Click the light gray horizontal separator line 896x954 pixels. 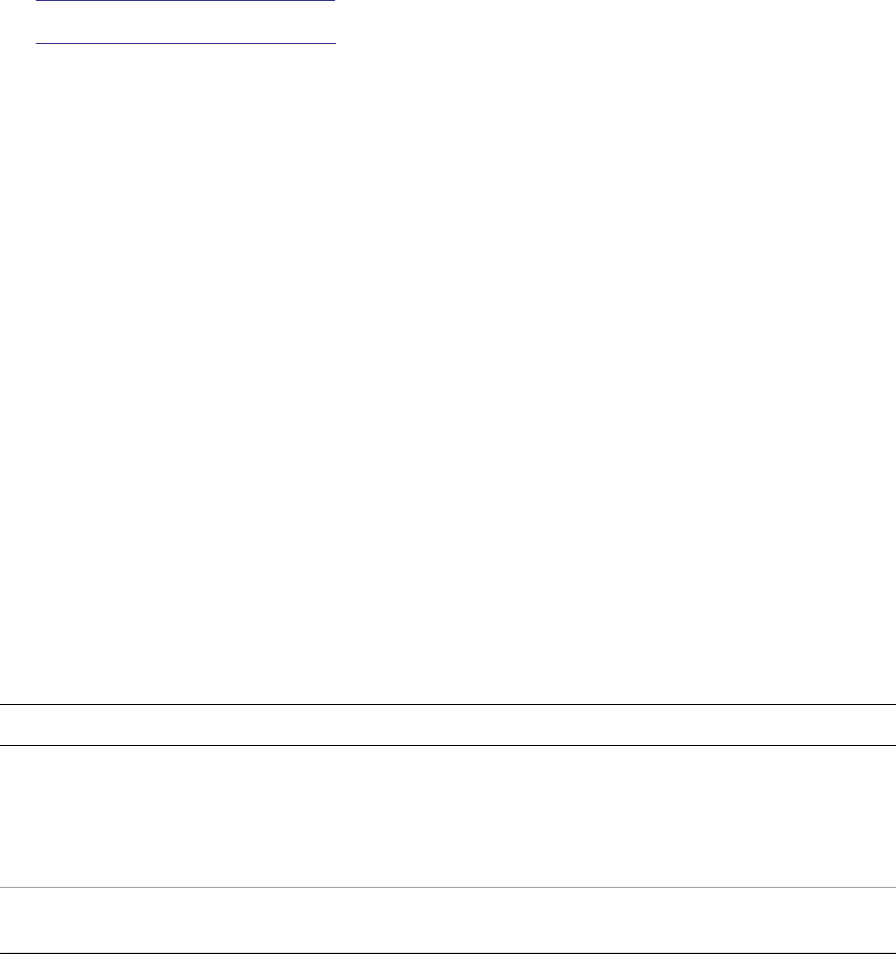pos(448,888)
